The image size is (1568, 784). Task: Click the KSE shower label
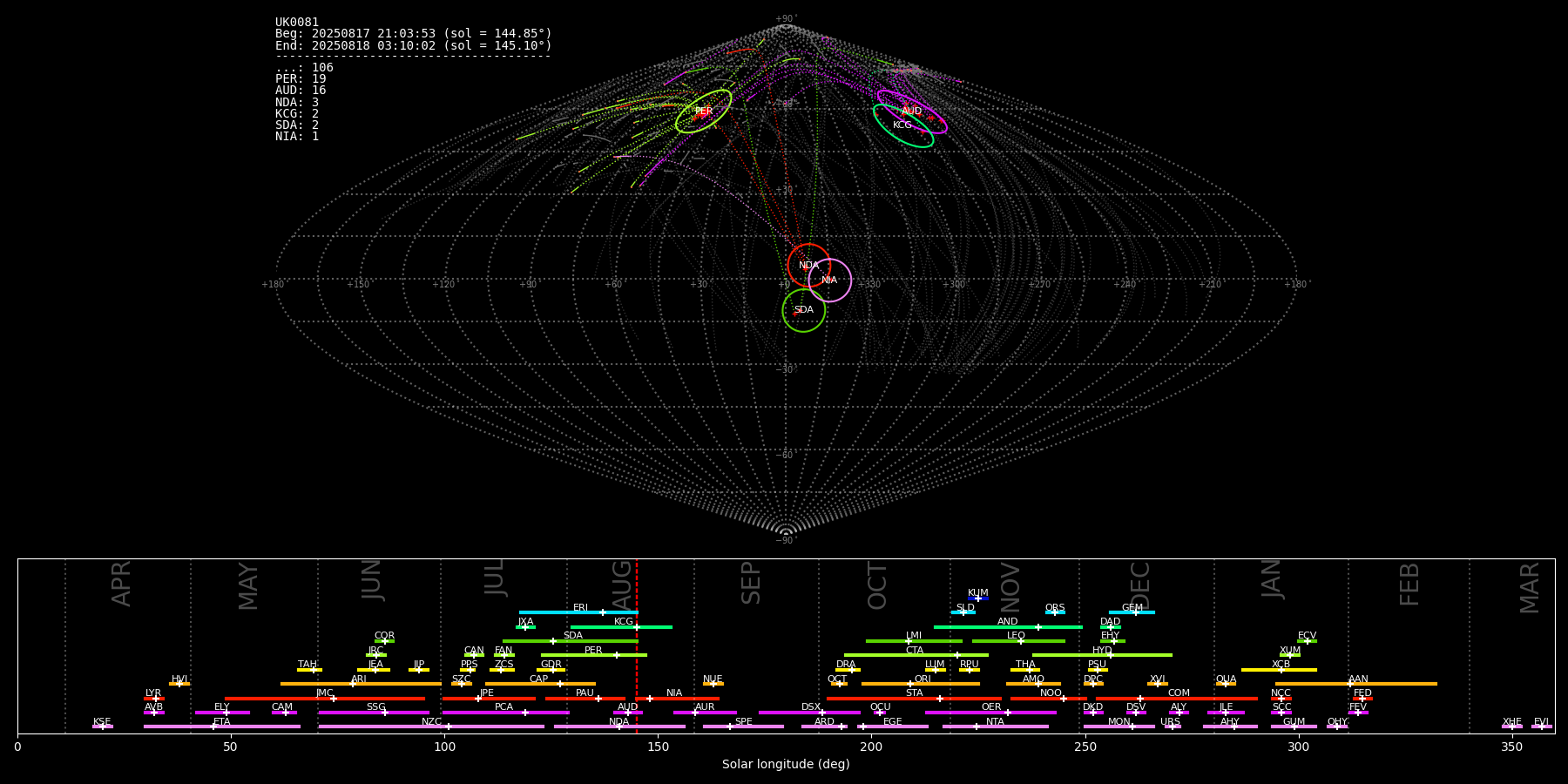102,722
